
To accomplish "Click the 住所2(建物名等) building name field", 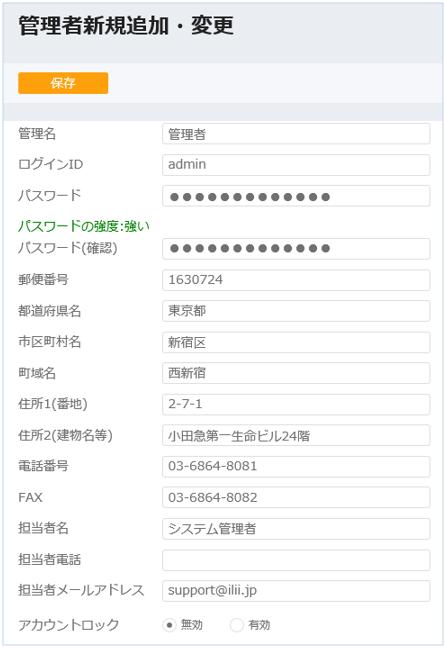I will pyautogui.click(x=296, y=435).
